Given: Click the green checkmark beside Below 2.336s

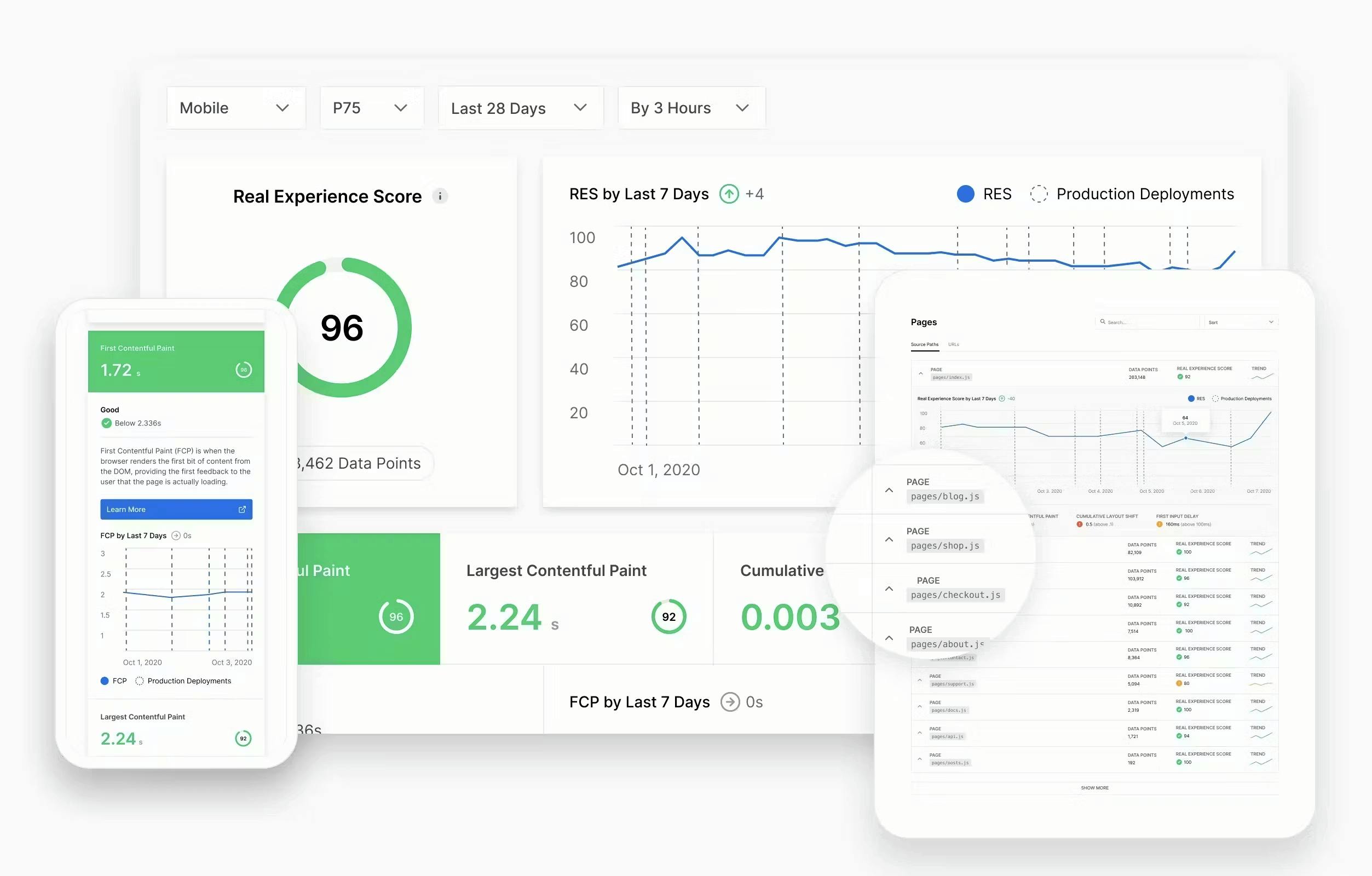Looking at the screenshot, I should [106, 423].
